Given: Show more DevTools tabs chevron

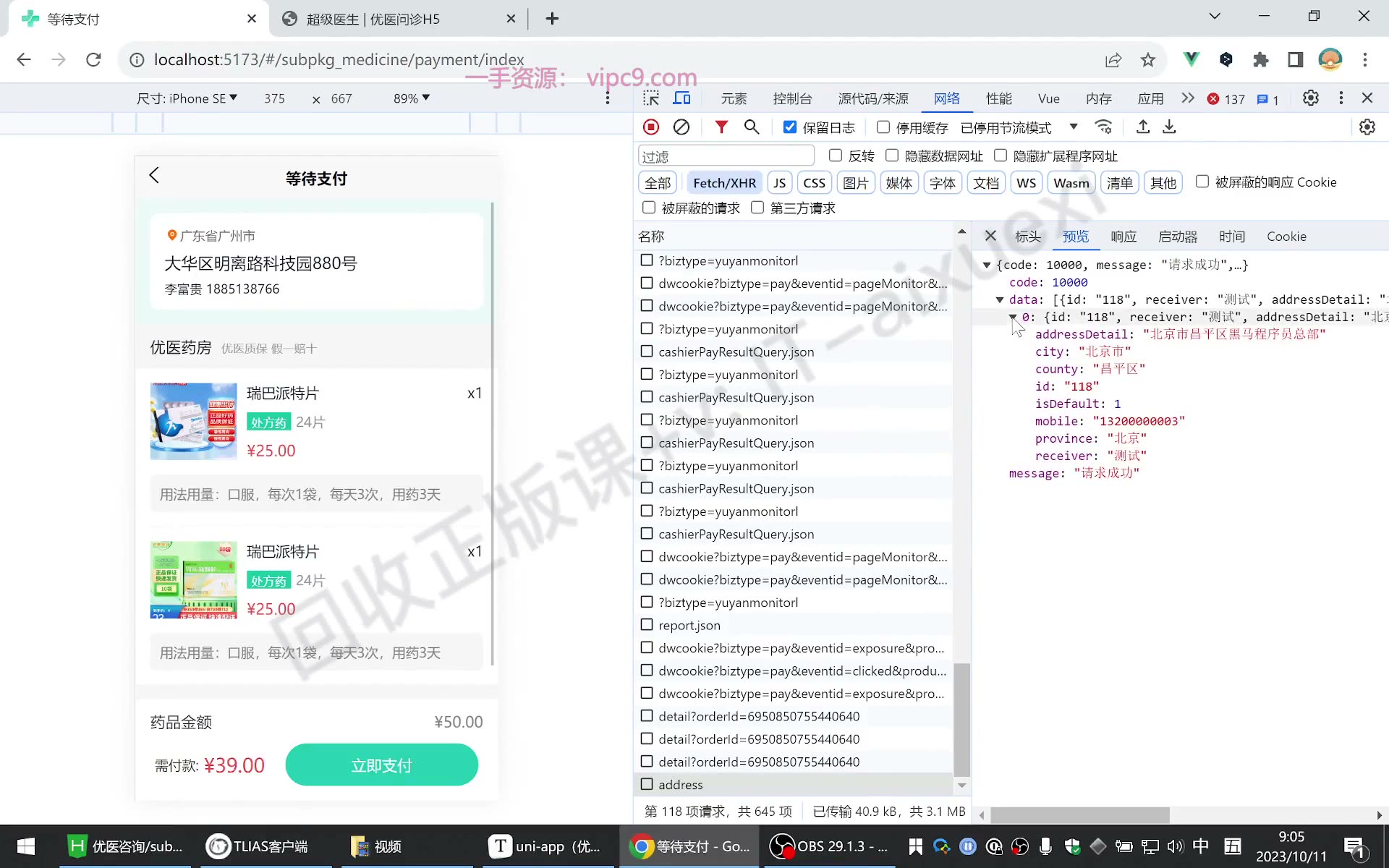Looking at the screenshot, I should click(1187, 98).
